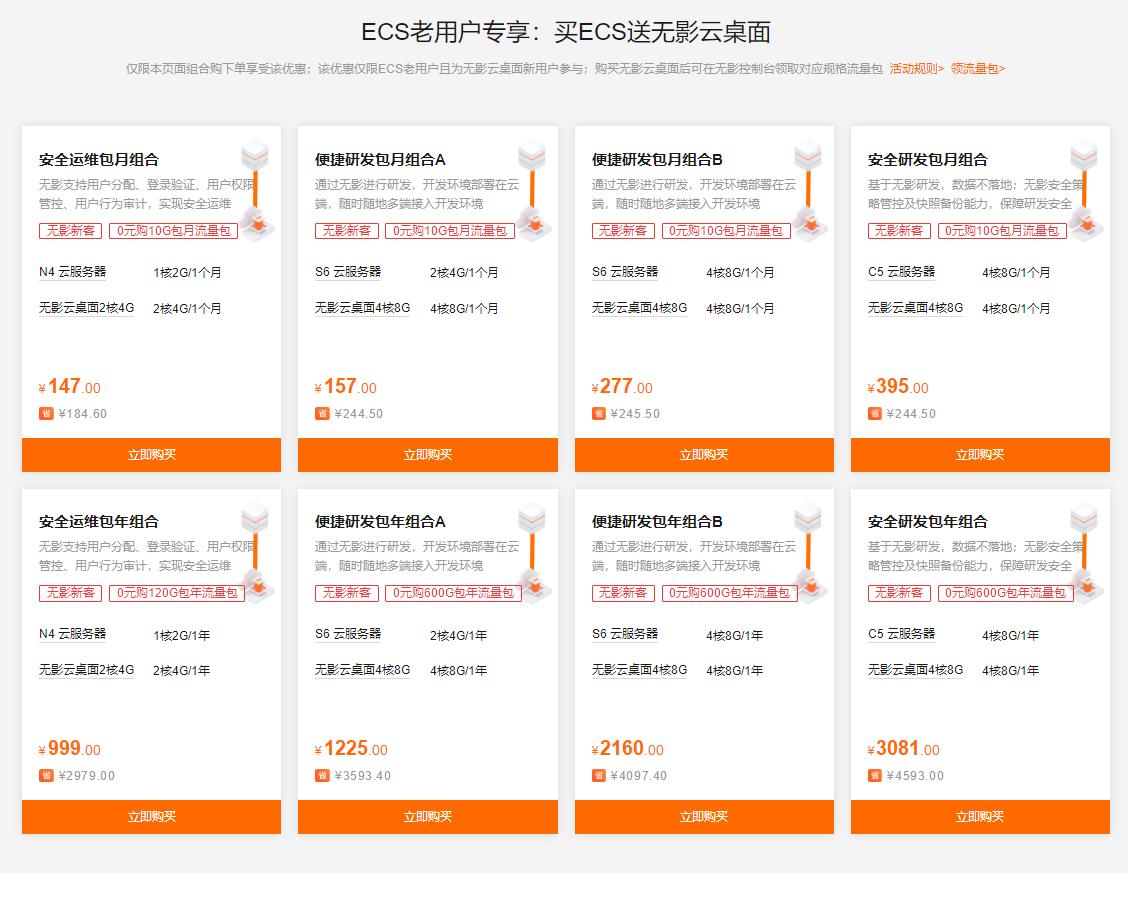Screen dimensions: 1128x913
Task: Click 无影云桌面2核4G in 安全运维包年组合
Action: [86, 670]
